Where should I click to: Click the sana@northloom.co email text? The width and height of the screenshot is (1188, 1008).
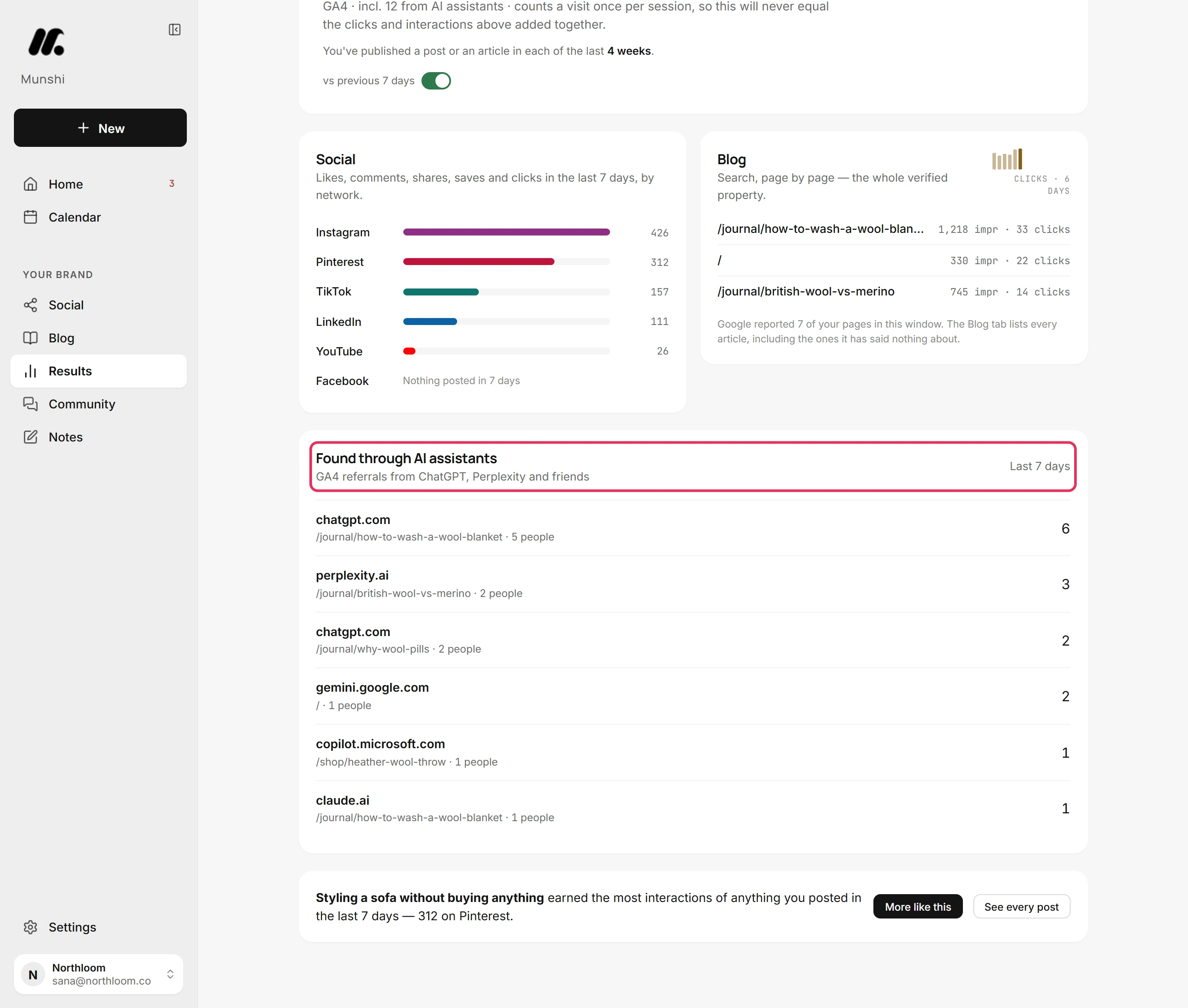click(101, 981)
